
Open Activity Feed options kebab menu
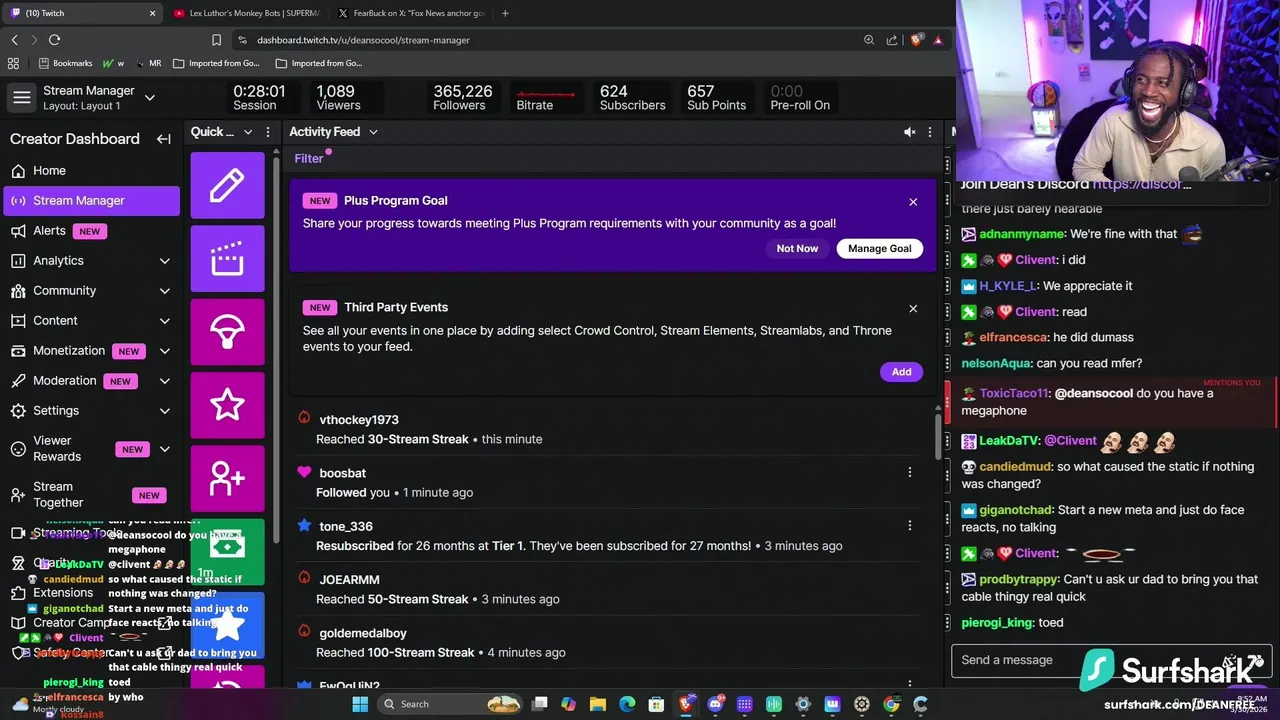[x=930, y=132]
